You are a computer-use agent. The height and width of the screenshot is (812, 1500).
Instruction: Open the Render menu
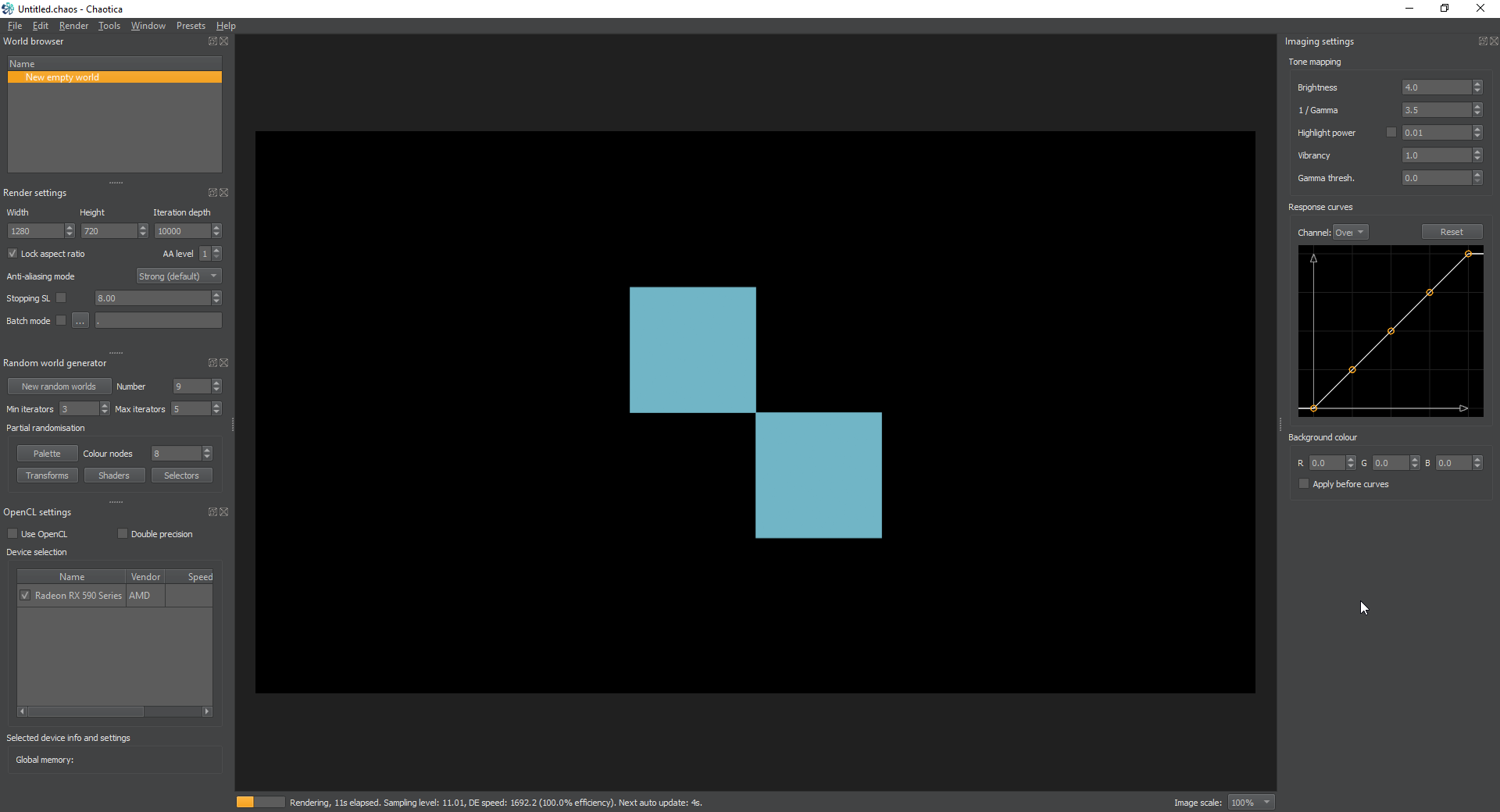pyautogui.click(x=73, y=26)
